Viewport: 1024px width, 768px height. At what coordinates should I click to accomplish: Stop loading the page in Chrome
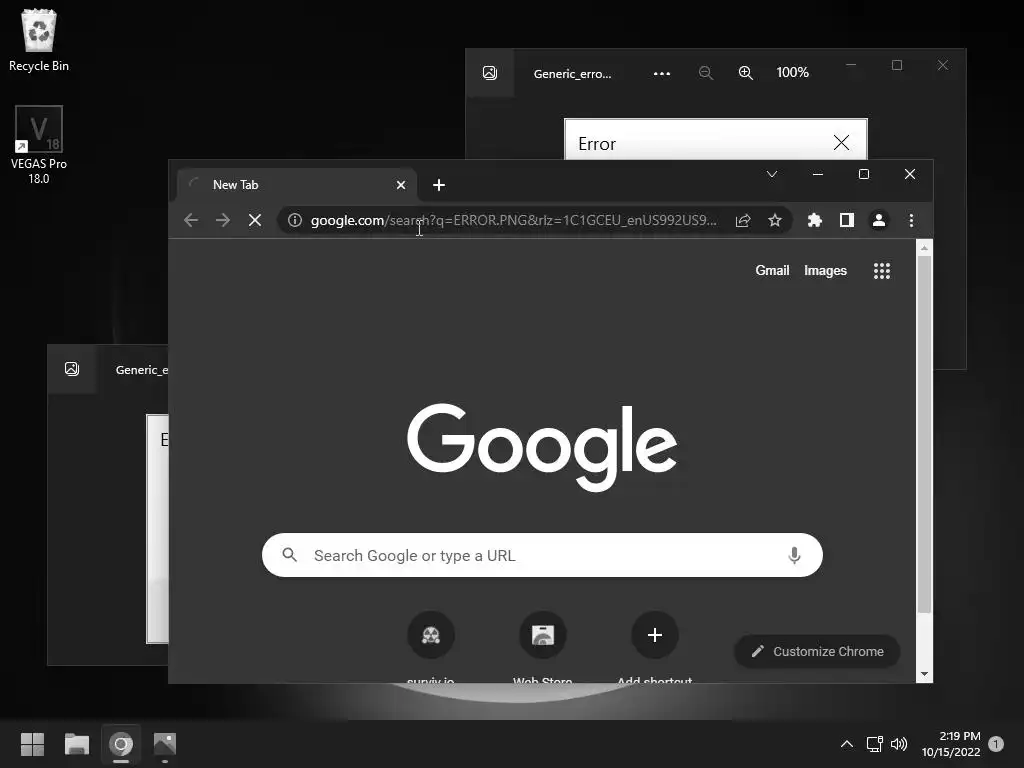[255, 220]
